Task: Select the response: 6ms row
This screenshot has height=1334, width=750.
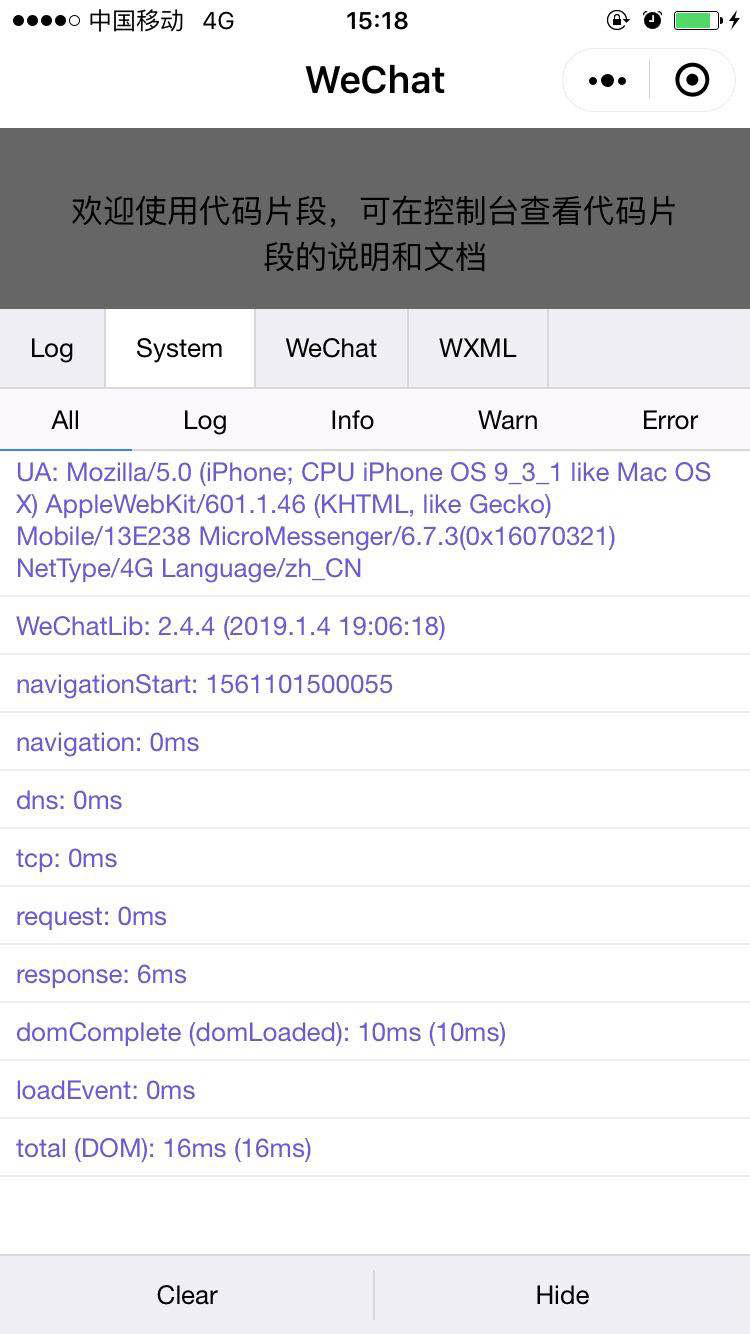Action: pos(375,974)
